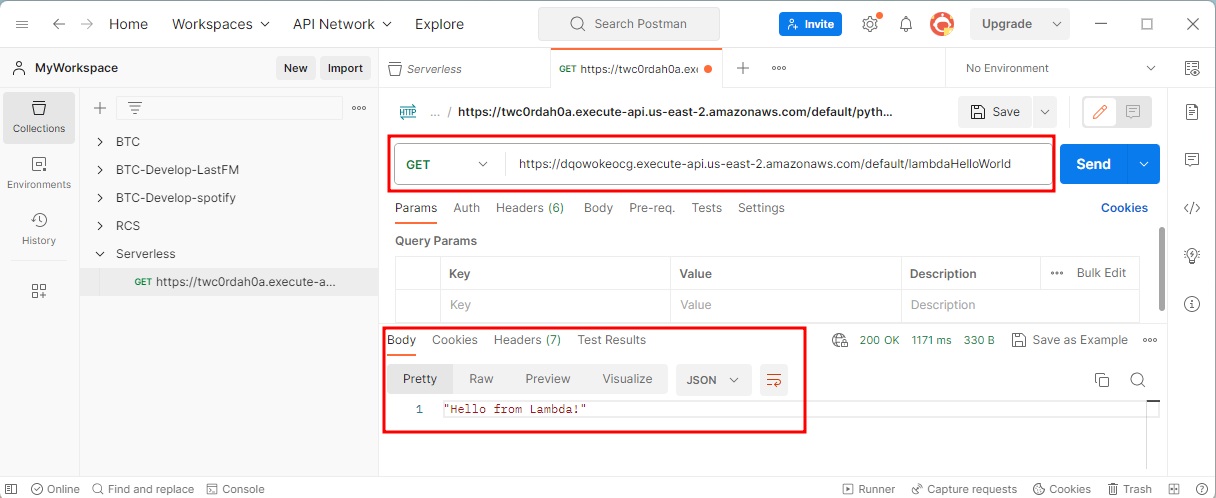Image resolution: width=1216 pixels, height=498 pixels.
Task: Open collection options three-dot menu
Action: click(x=359, y=108)
